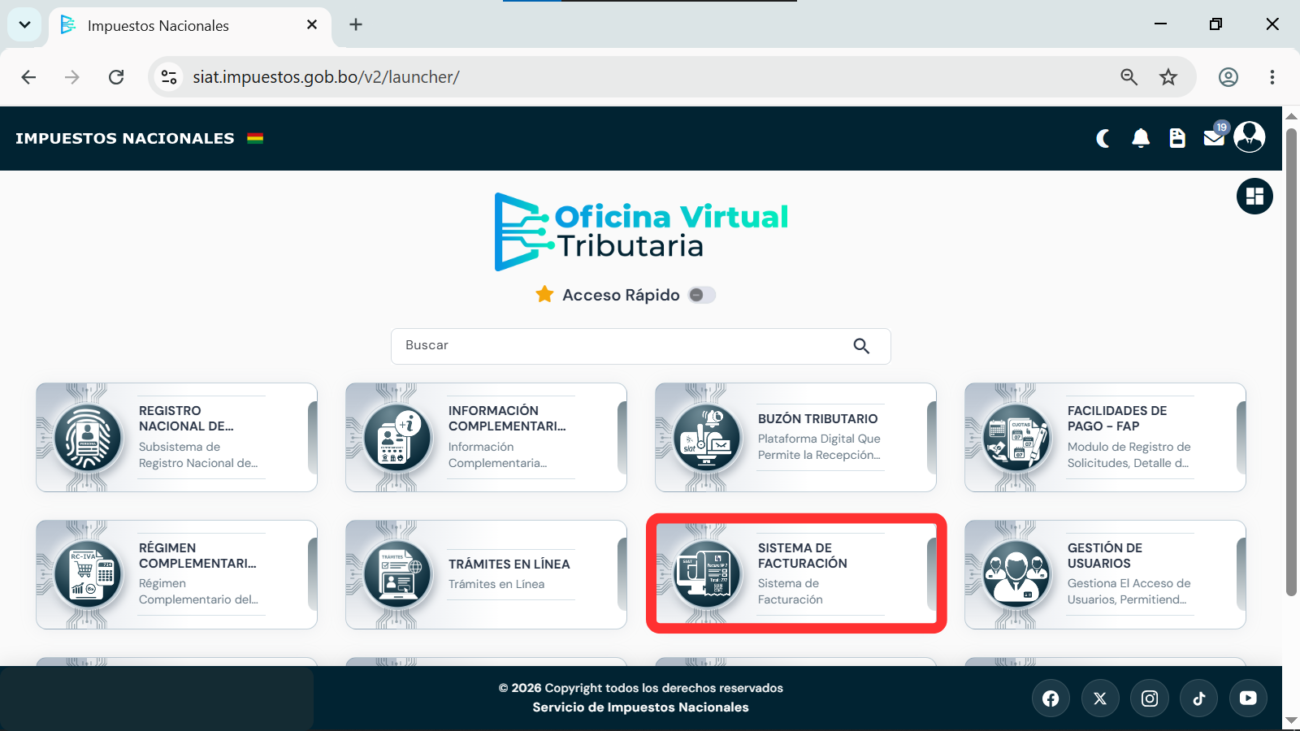Expand the tab search dropdown arrow
The image size is (1300, 731).
coord(24,25)
